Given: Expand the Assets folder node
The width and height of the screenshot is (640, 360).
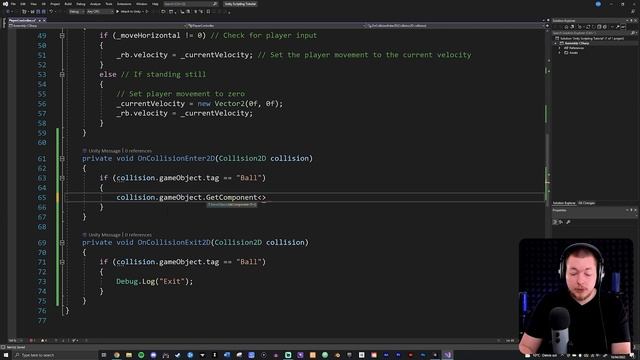Looking at the screenshot, I should pyautogui.click(x=560, y=53).
